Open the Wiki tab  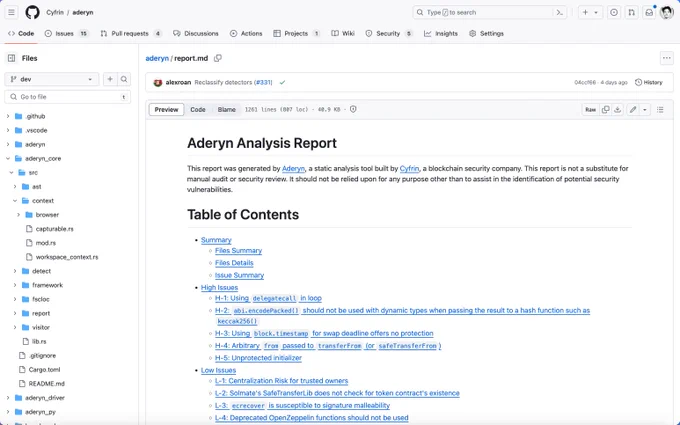click(x=343, y=33)
